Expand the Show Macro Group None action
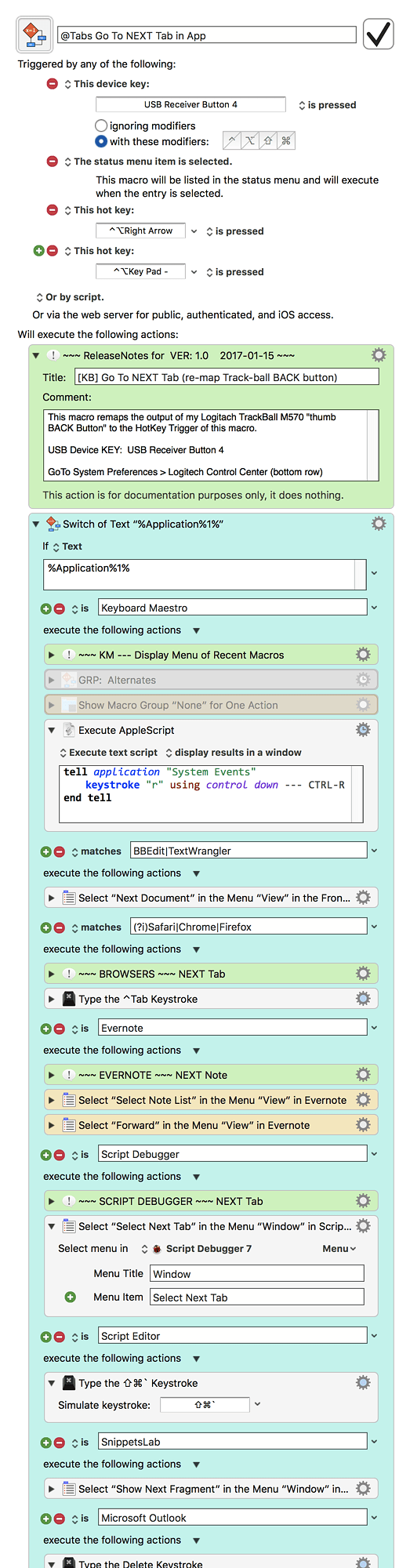Screen dimensions: 410x1568 point(51,705)
